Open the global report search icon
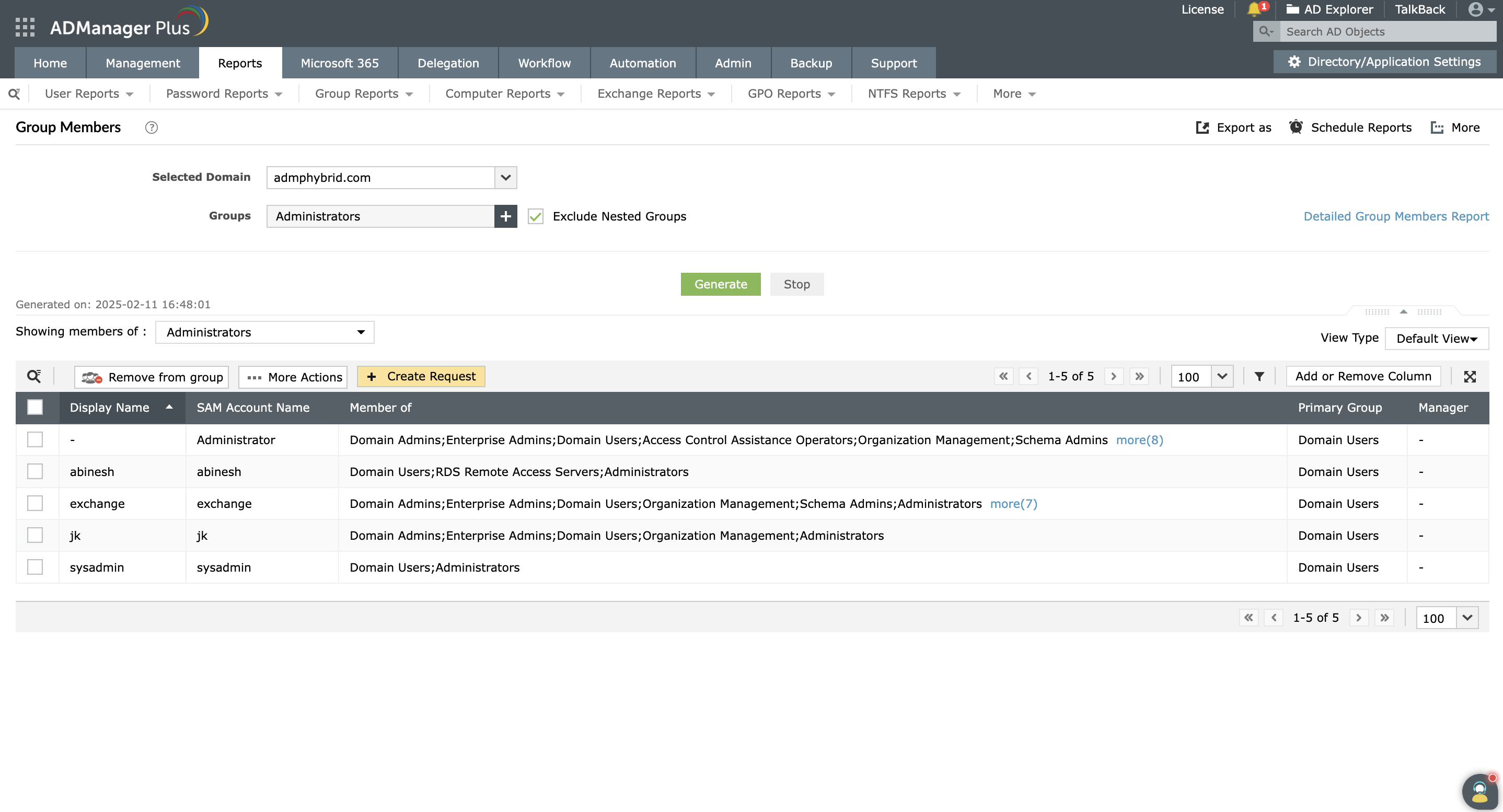This screenshot has height=812, width=1503. (x=14, y=94)
